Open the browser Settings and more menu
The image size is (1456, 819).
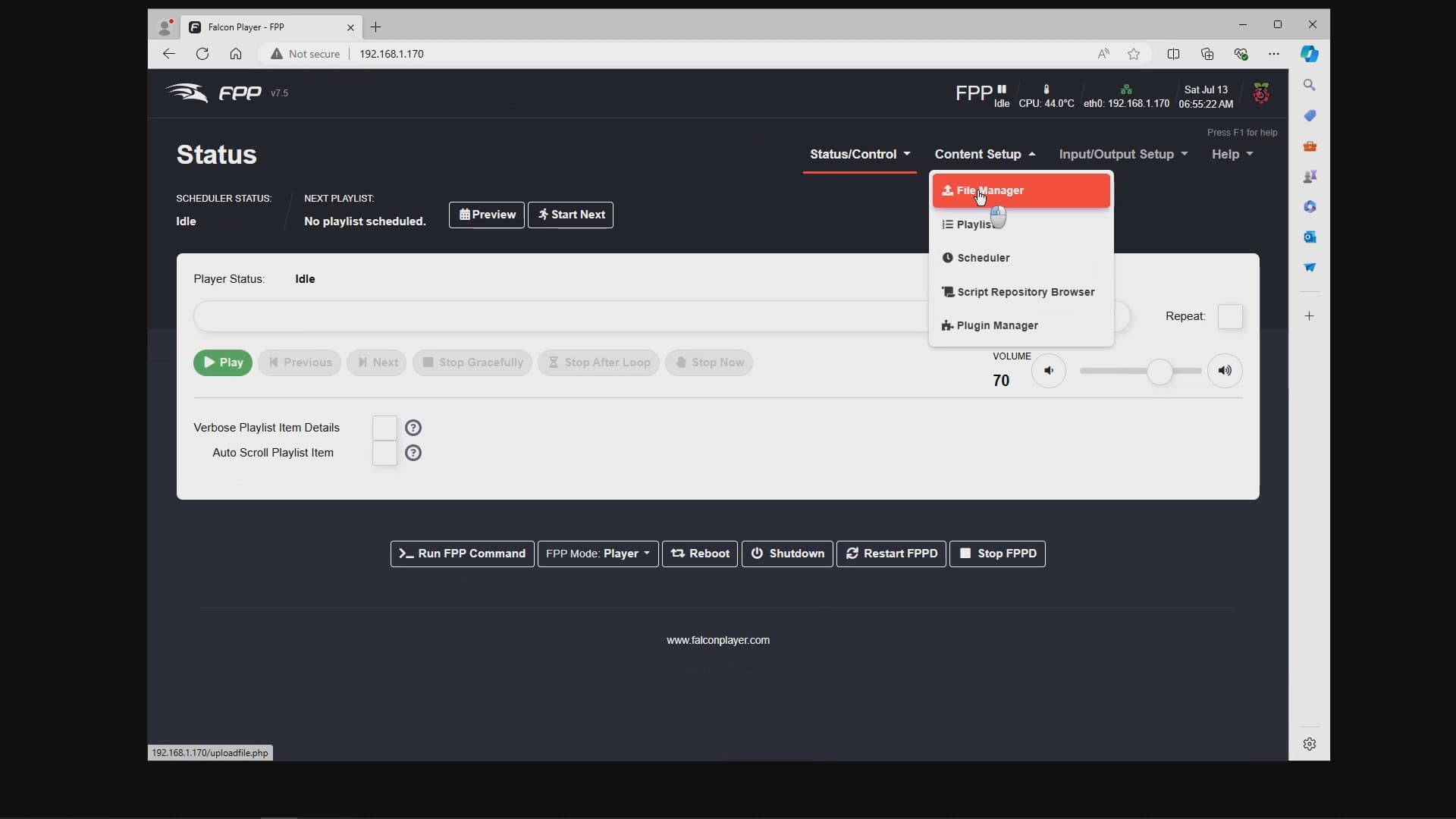(1274, 54)
